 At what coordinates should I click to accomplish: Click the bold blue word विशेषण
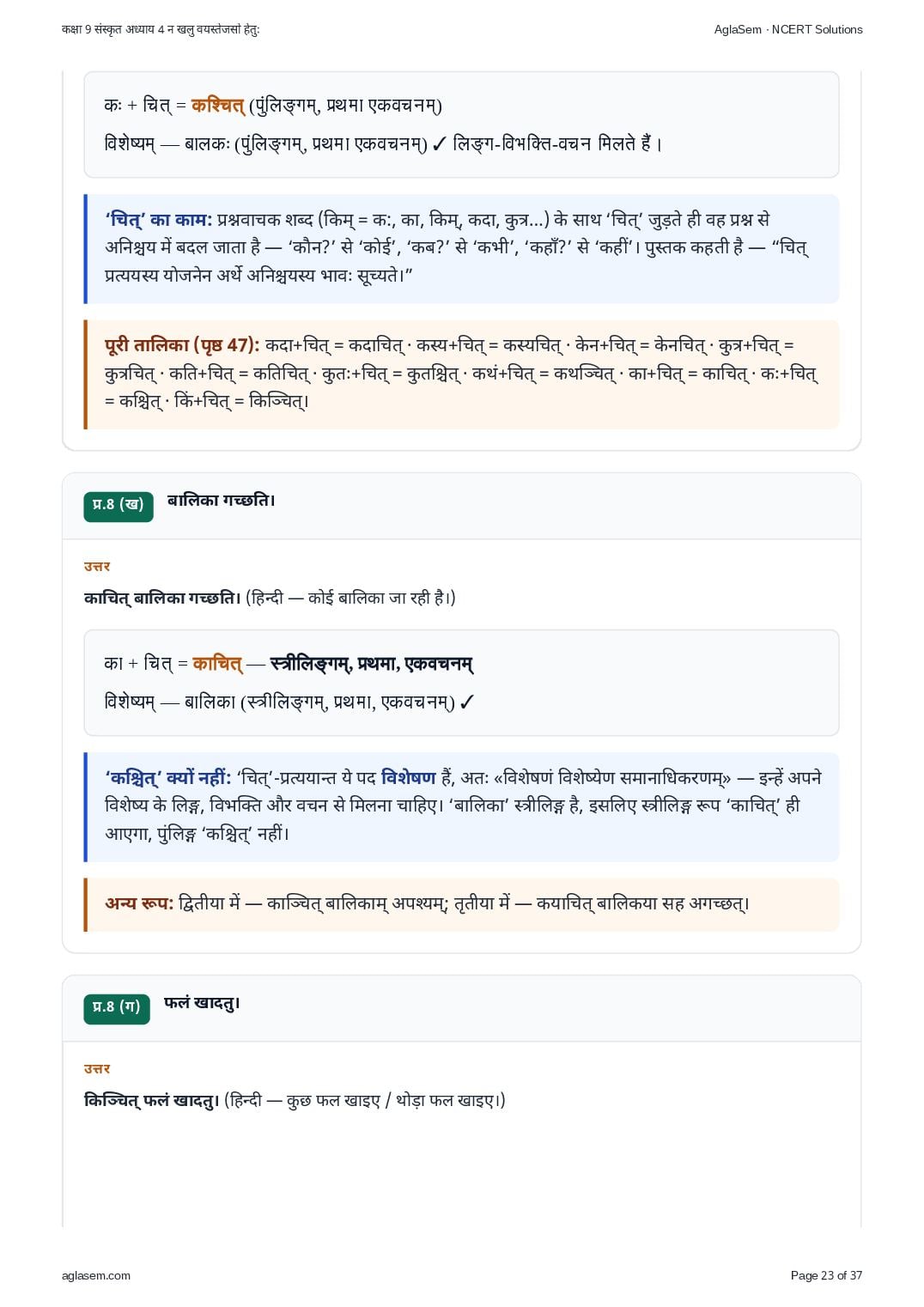pyautogui.click(x=408, y=778)
